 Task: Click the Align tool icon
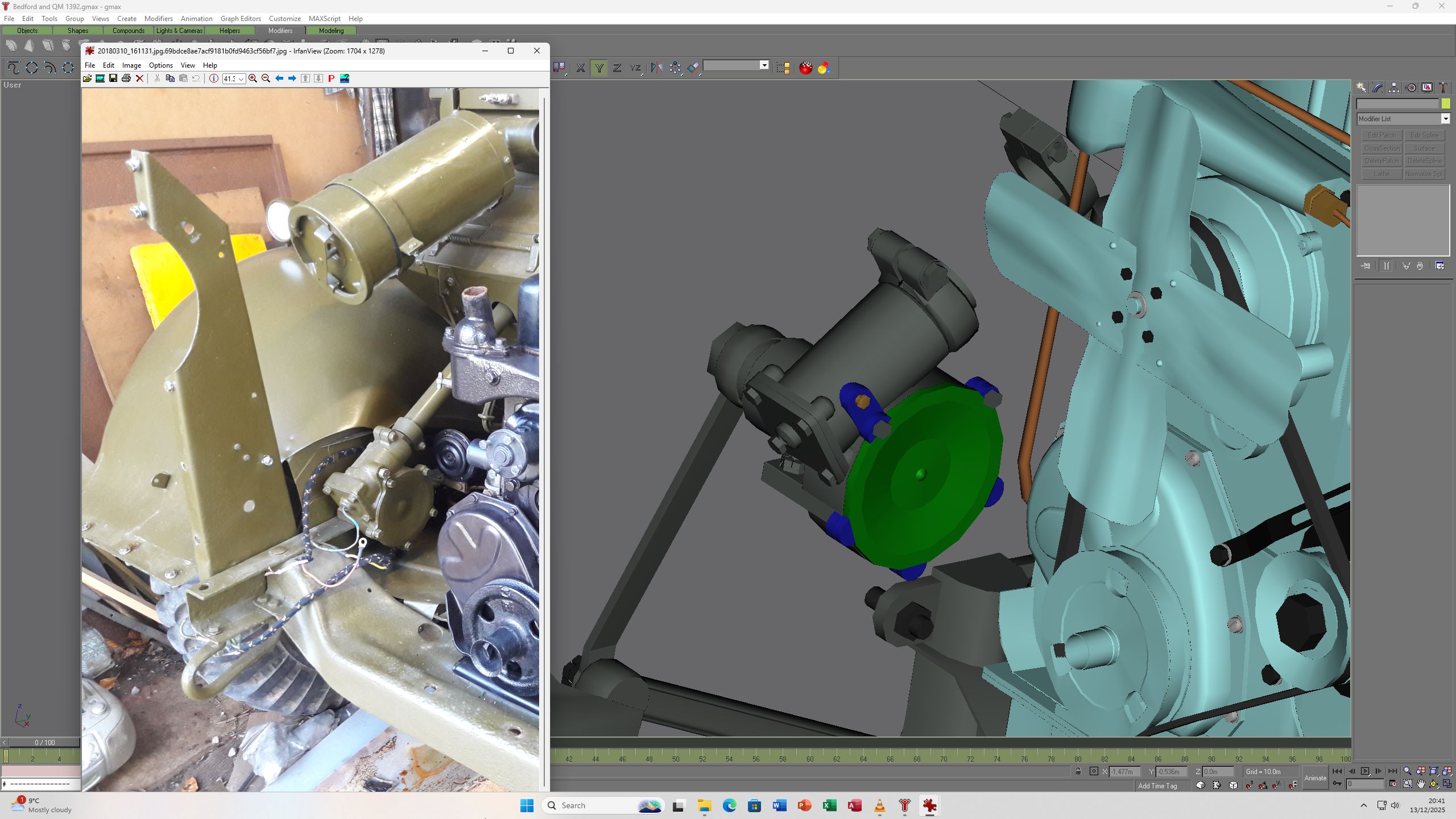(693, 68)
